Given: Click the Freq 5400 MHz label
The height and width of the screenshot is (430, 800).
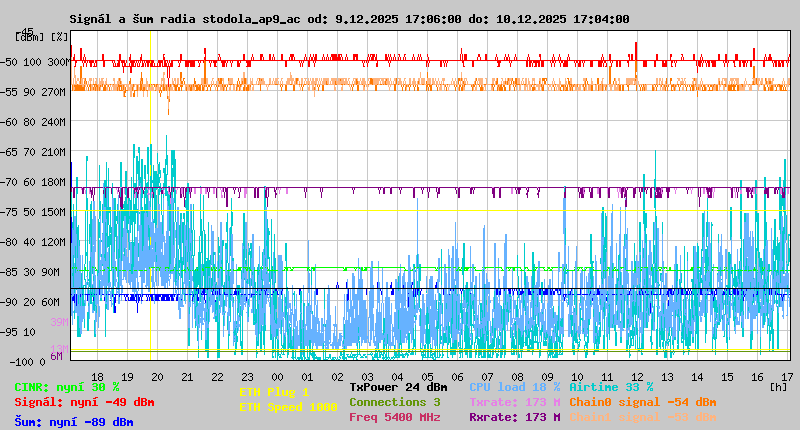Looking at the screenshot, I should 394,417.
